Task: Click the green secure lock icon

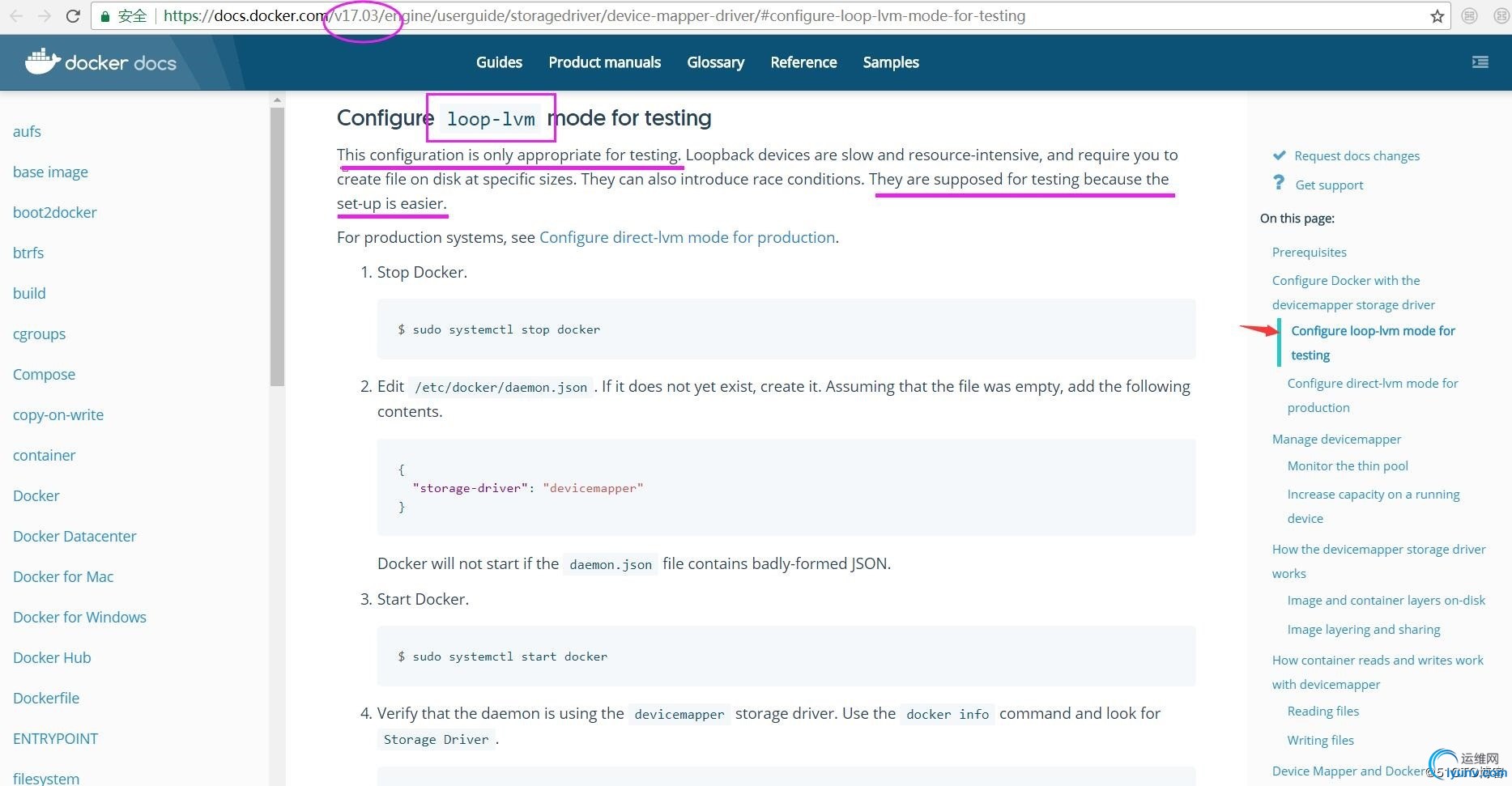Action: tap(104, 16)
